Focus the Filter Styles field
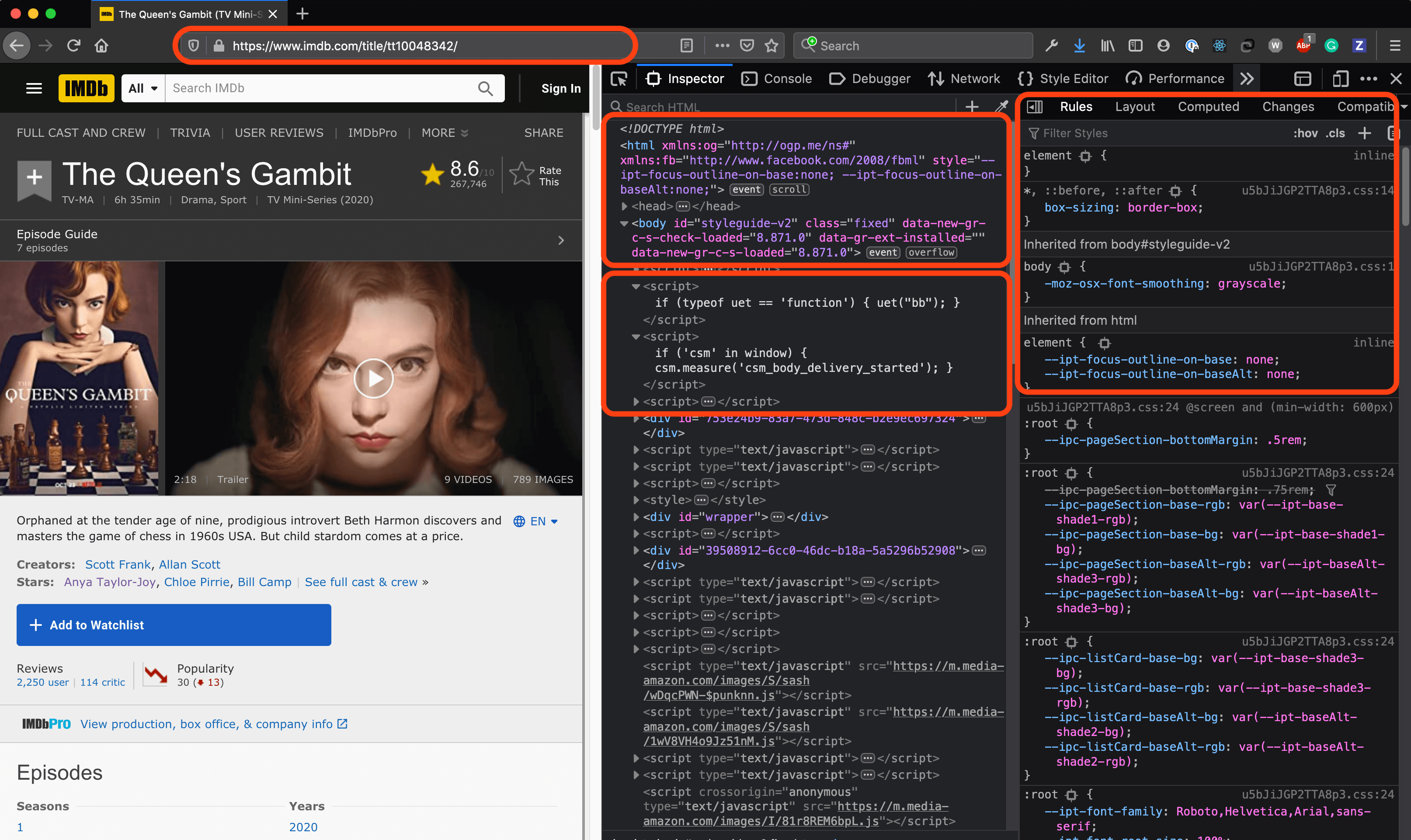Viewport: 1411px width, 840px height. tap(1154, 133)
